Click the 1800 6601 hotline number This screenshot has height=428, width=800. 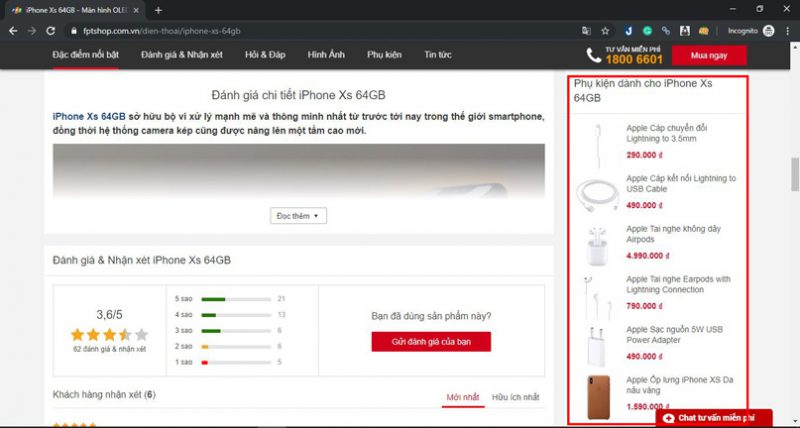coord(634,60)
